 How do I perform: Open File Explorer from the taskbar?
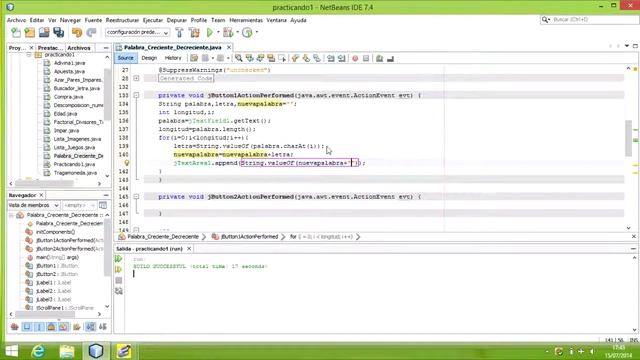coord(67,351)
